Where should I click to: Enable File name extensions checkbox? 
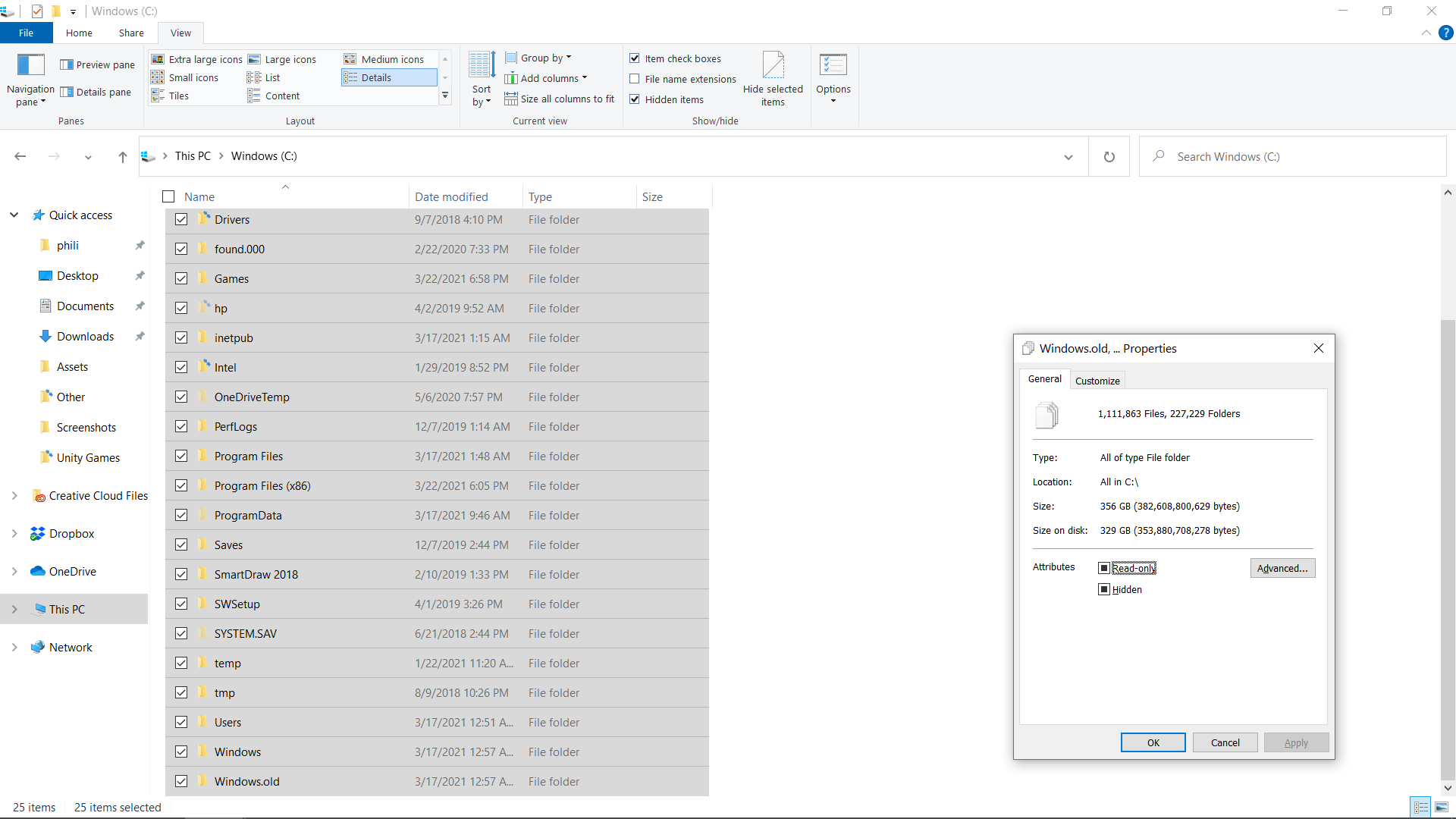(x=635, y=79)
